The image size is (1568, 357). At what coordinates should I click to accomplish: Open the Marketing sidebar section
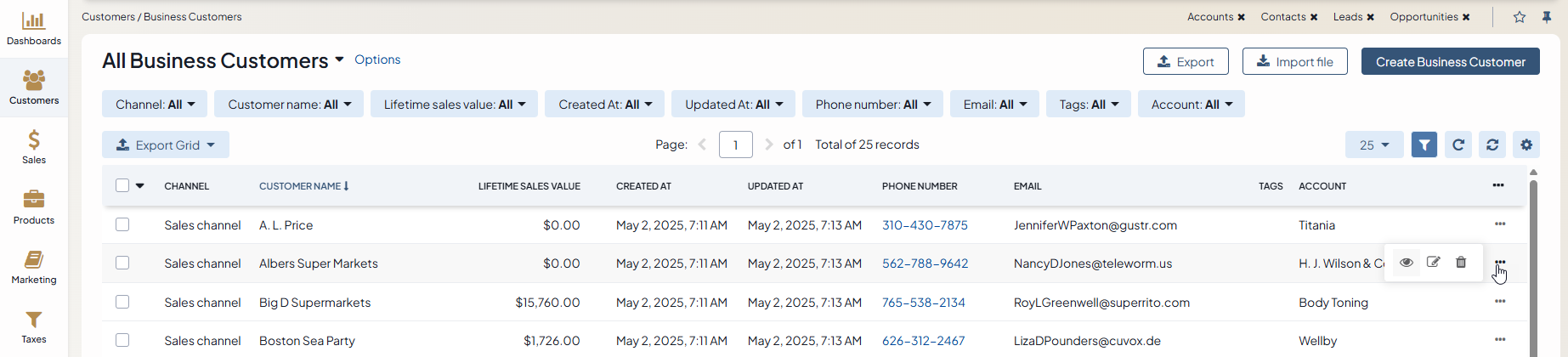(34, 267)
